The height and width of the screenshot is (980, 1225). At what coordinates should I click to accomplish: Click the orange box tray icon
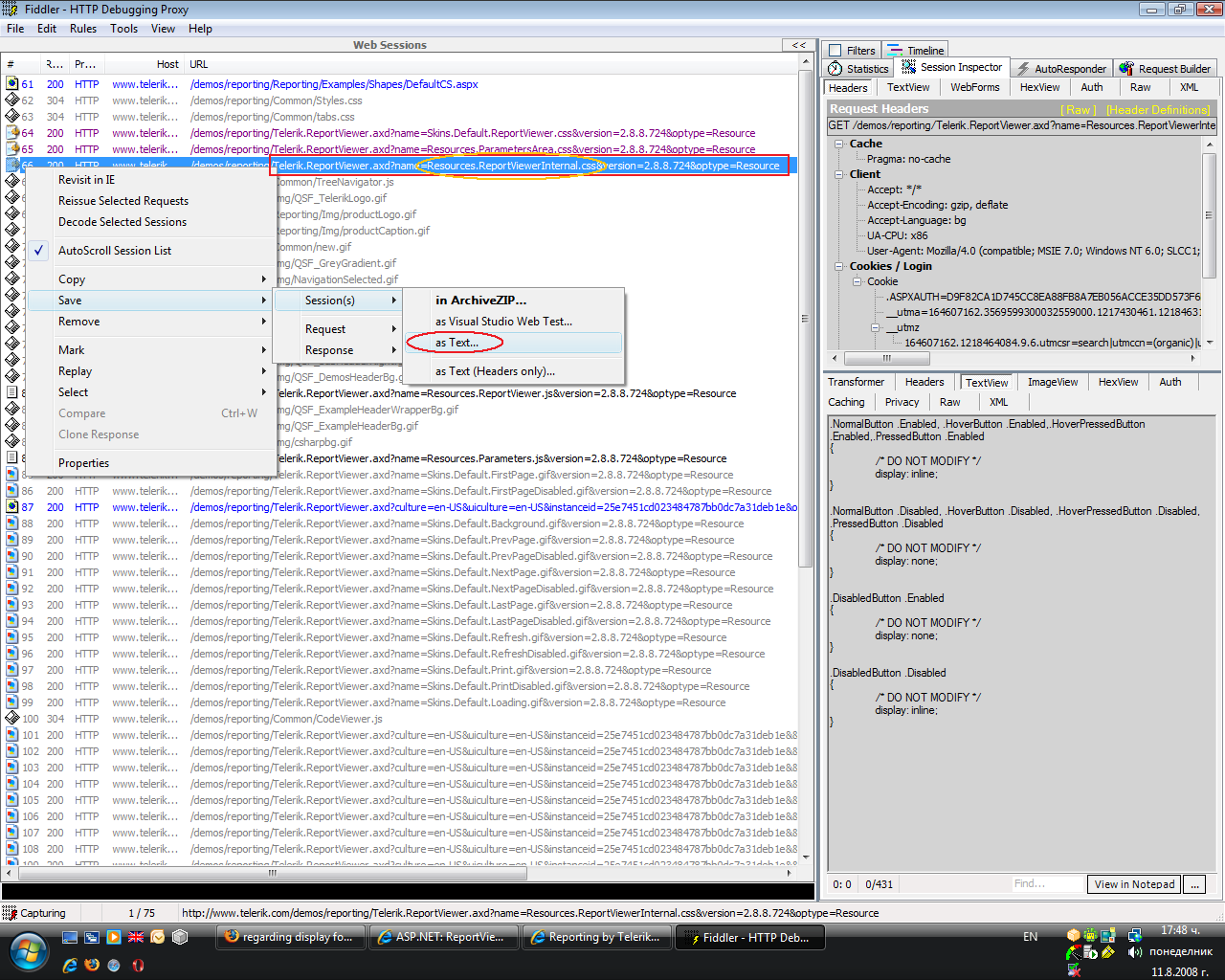(x=1074, y=935)
